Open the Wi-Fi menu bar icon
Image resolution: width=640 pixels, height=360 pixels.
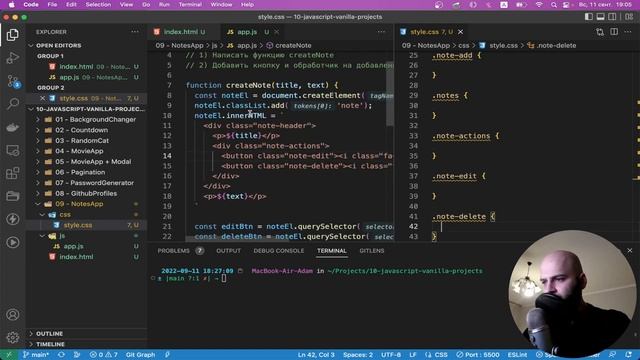coord(539,5)
